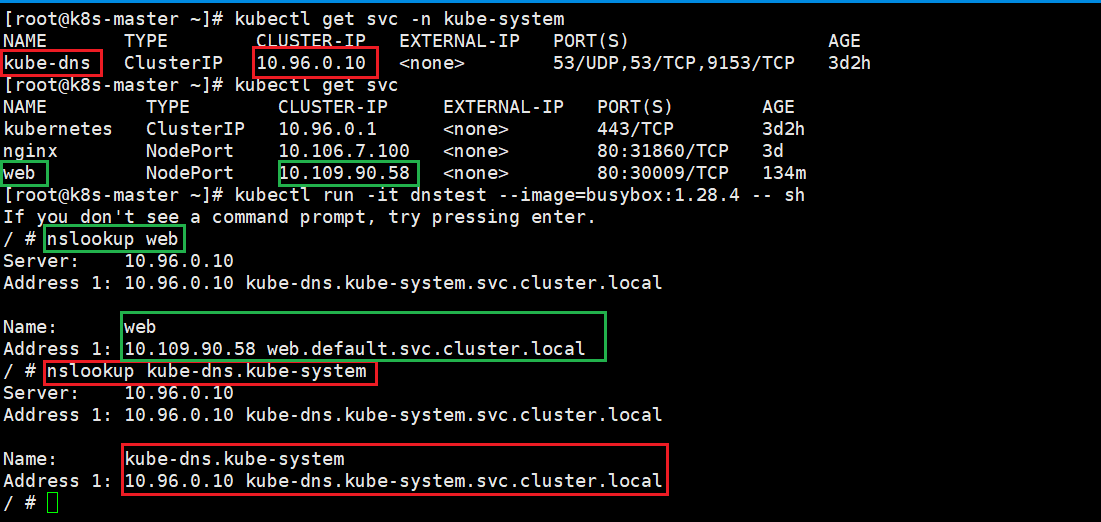Click the web.default.svc.cluster.local result

(420, 349)
